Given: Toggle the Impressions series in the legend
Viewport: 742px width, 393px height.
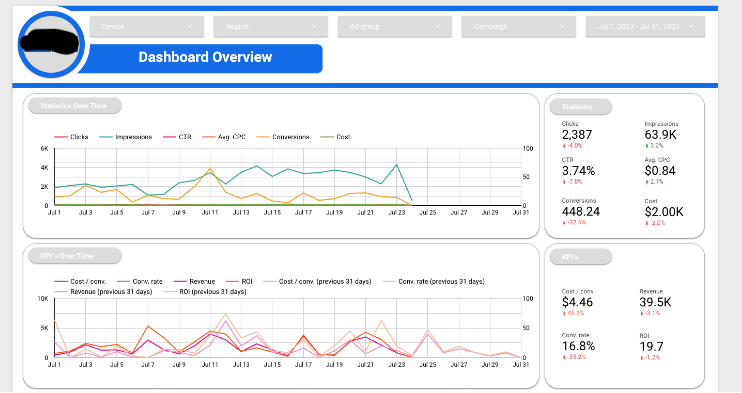Looking at the screenshot, I should click(x=126, y=137).
